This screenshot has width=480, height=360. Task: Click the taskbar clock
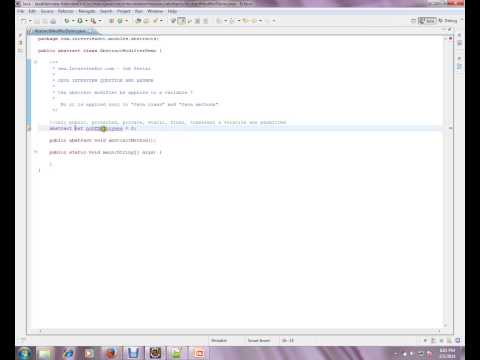(447, 353)
